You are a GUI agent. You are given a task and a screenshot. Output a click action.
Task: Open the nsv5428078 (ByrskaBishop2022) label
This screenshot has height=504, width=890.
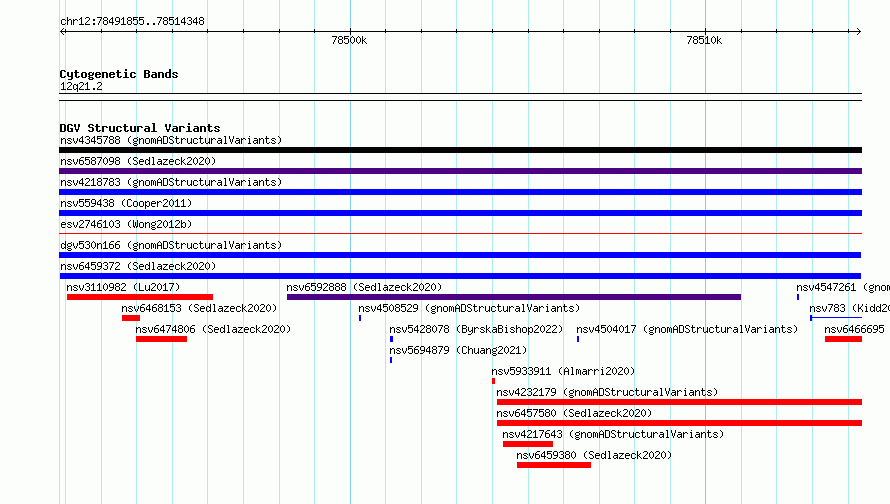[x=476, y=329]
